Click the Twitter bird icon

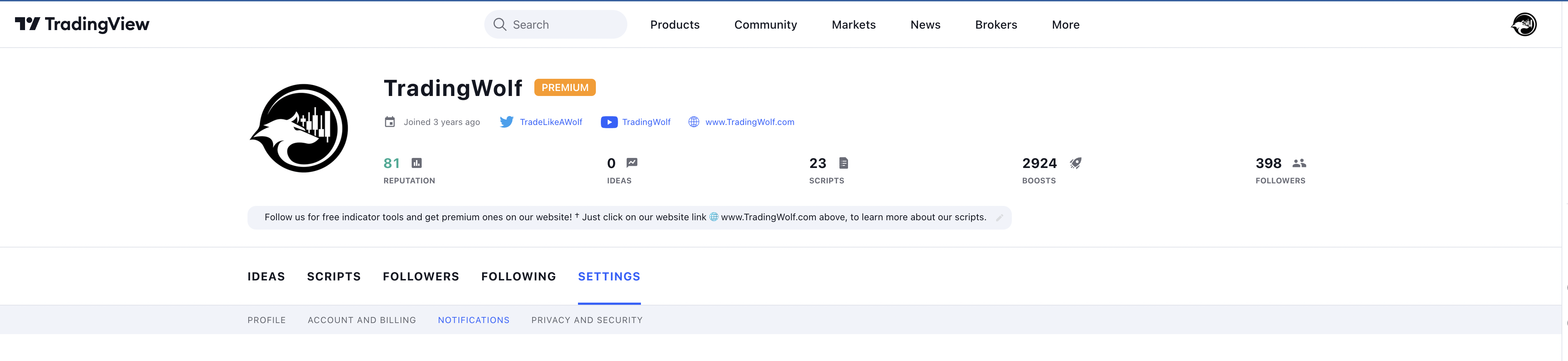[x=506, y=122]
